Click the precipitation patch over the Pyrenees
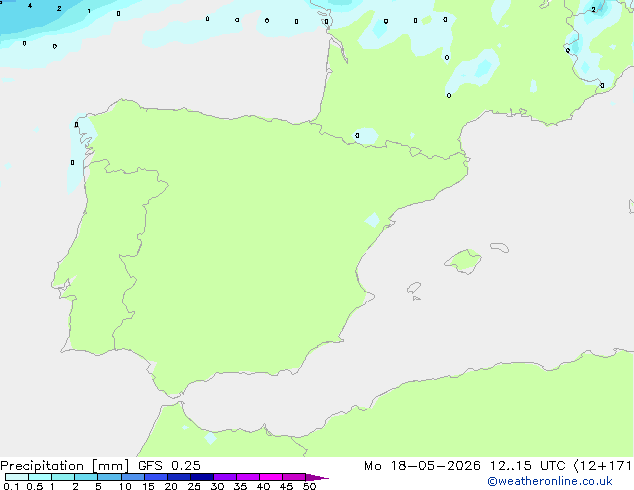The image size is (634, 490). [367, 136]
